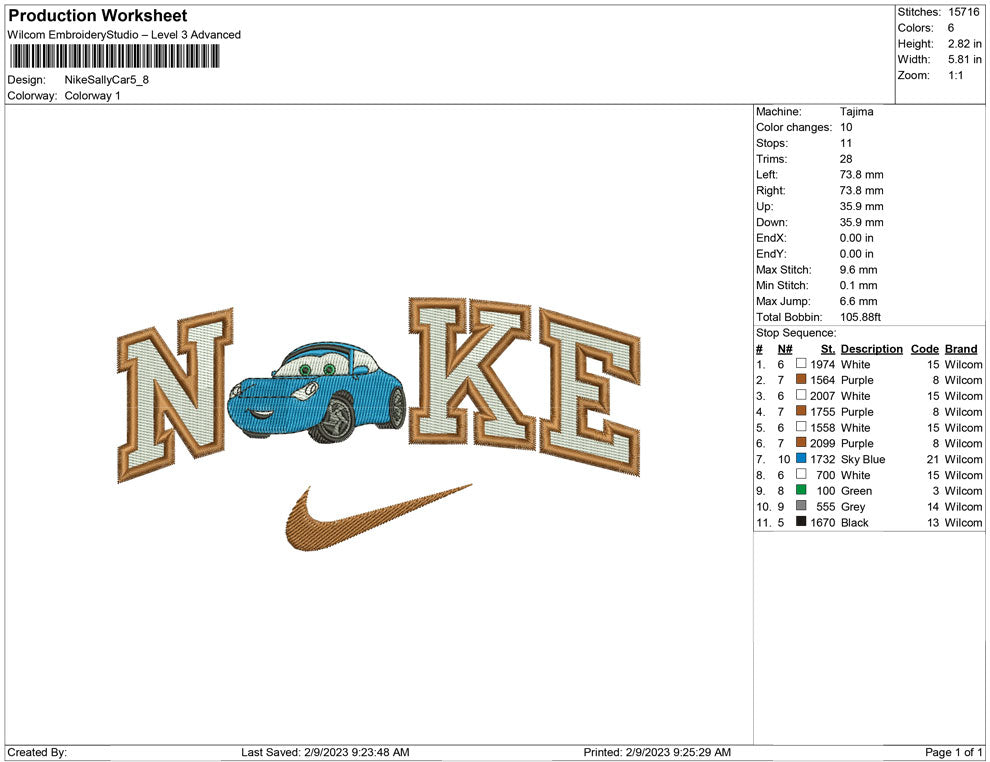990x762 pixels.
Task: Click the Max Stitch value 9.6 mm
Action: (858, 270)
